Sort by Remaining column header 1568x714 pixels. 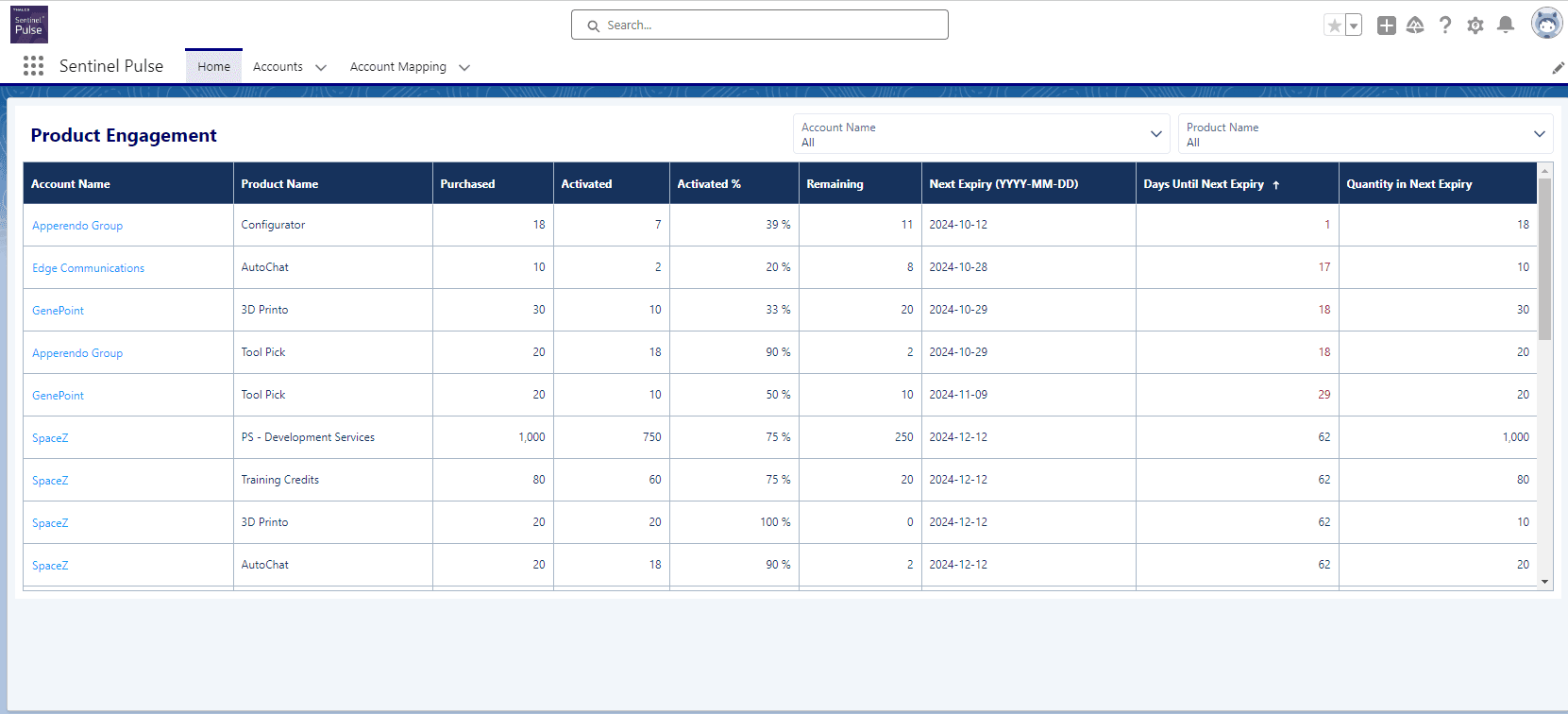click(860, 183)
